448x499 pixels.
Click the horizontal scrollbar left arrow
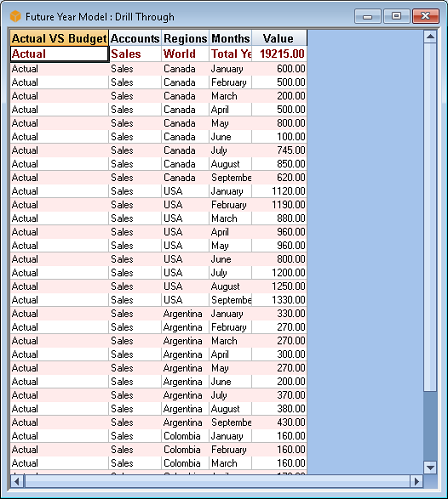17,481
